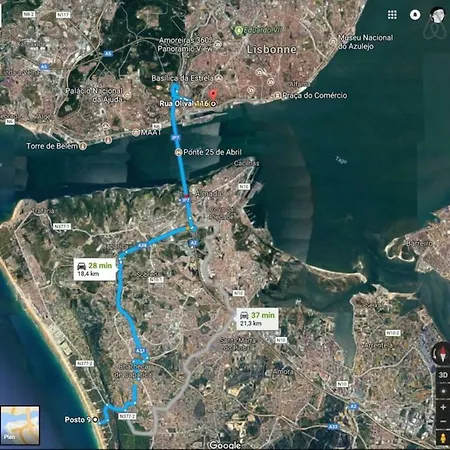Toggle the 3D view
The width and height of the screenshot is (450, 450).
pos(443,375)
